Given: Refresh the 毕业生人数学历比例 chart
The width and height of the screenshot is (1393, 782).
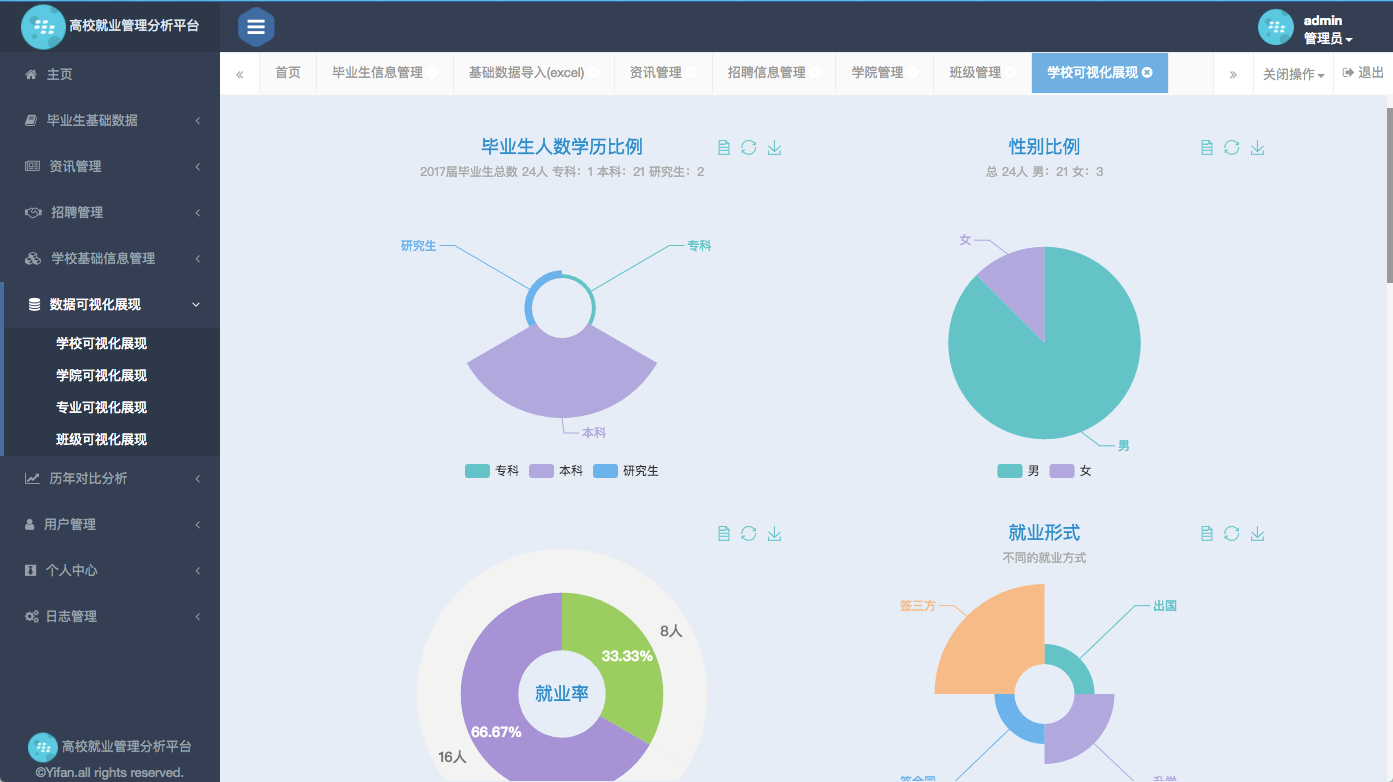Looking at the screenshot, I should coord(749,148).
